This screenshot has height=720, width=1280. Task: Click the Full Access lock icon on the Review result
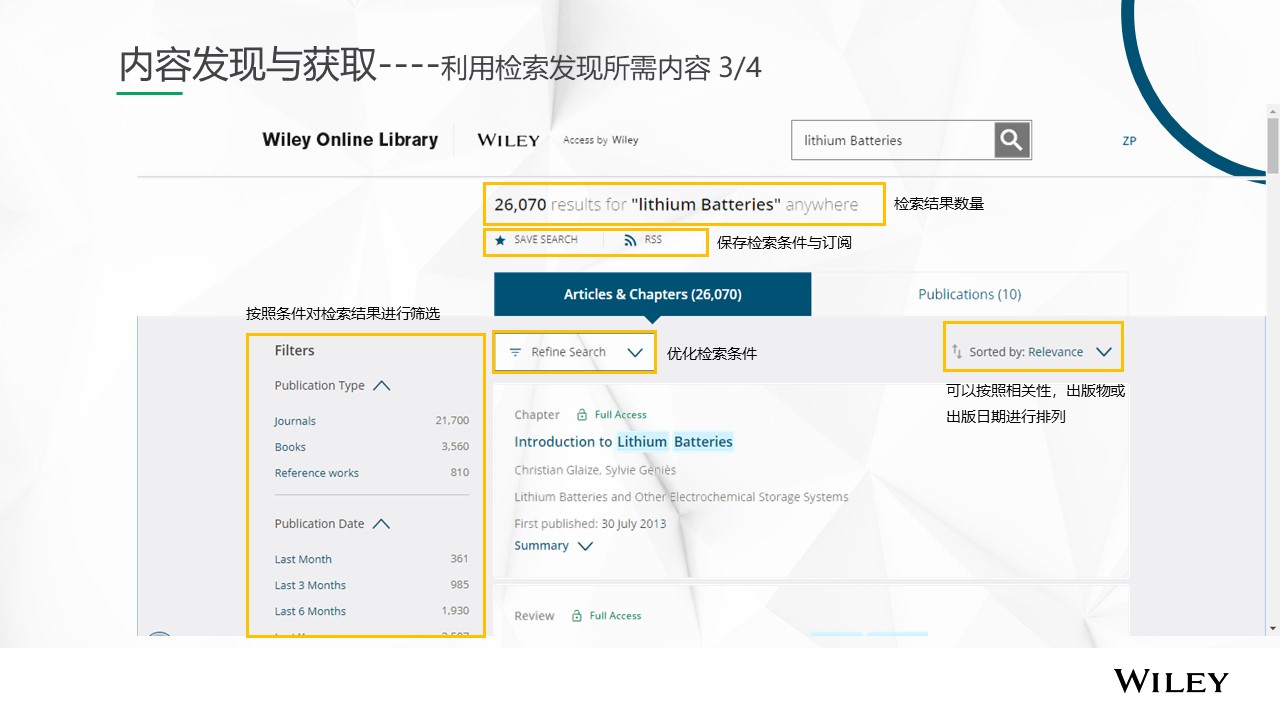pos(577,616)
